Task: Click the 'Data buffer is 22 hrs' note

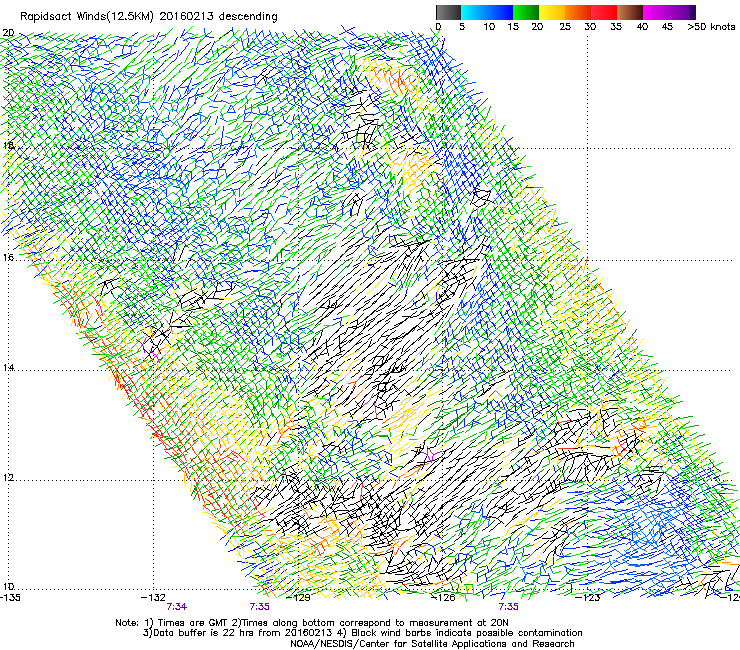Action: [x=362, y=633]
